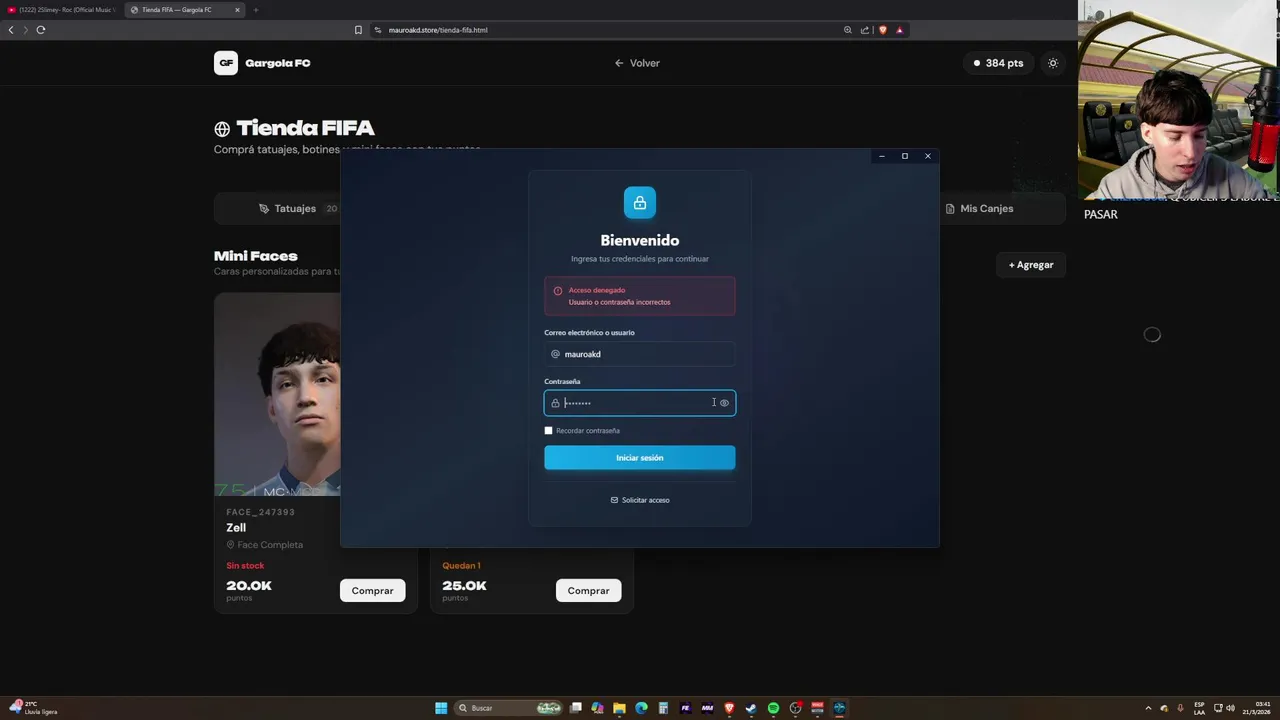Viewport: 1280px width, 720px height.
Task: Focus the Contraseña password field
Action: click(640, 403)
